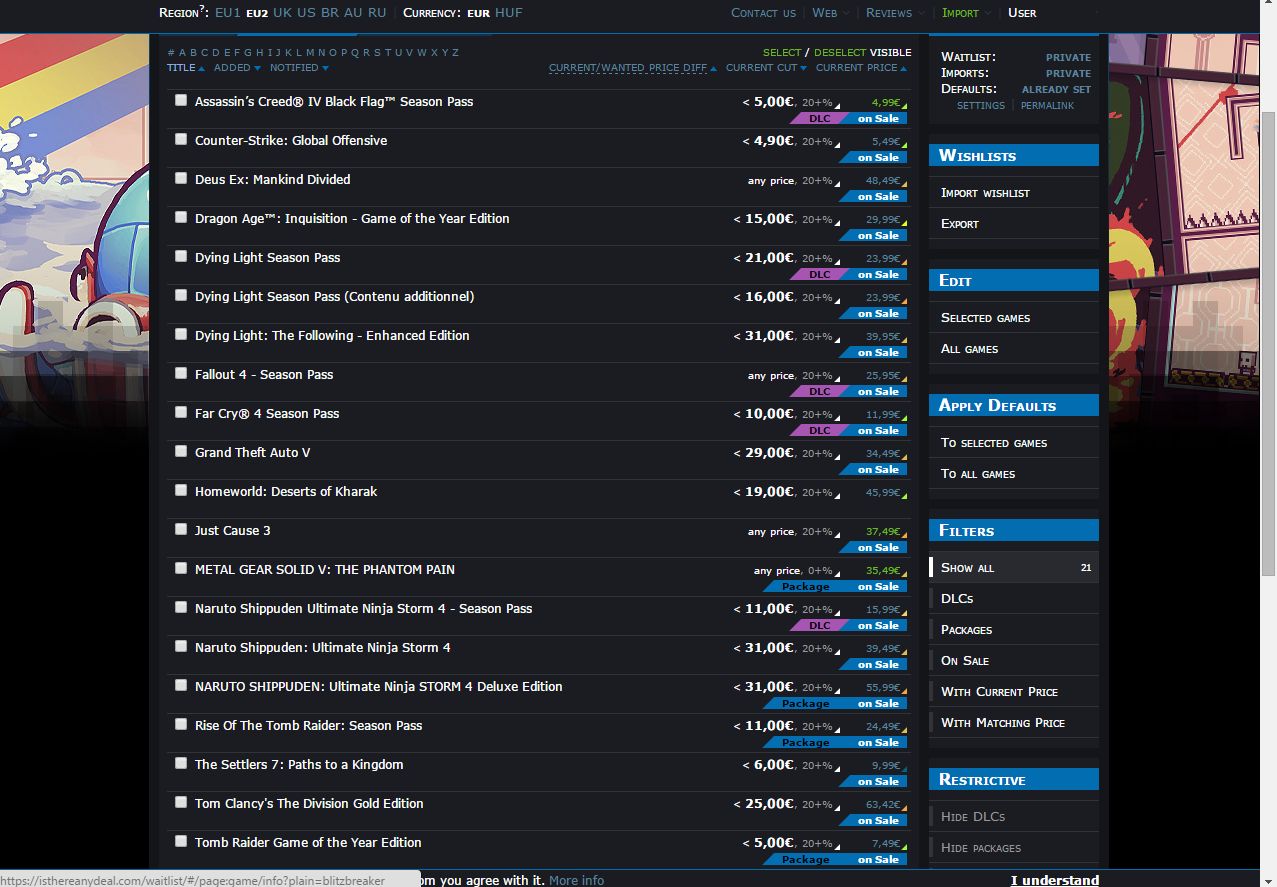Change currency to HUF
Screen dimensions: 1277x887
pos(508,13)
